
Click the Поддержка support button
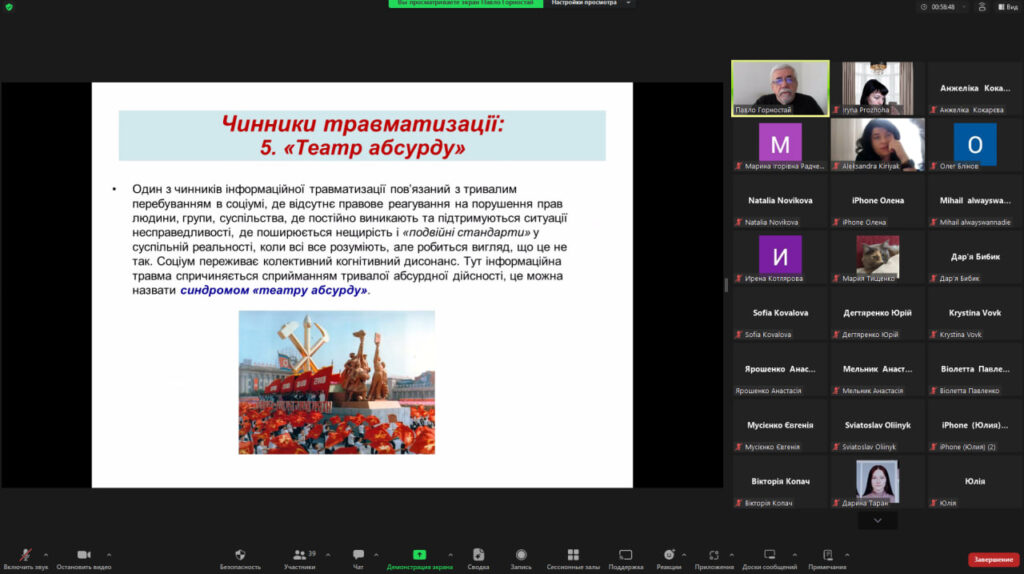click(x=625, y=555)
